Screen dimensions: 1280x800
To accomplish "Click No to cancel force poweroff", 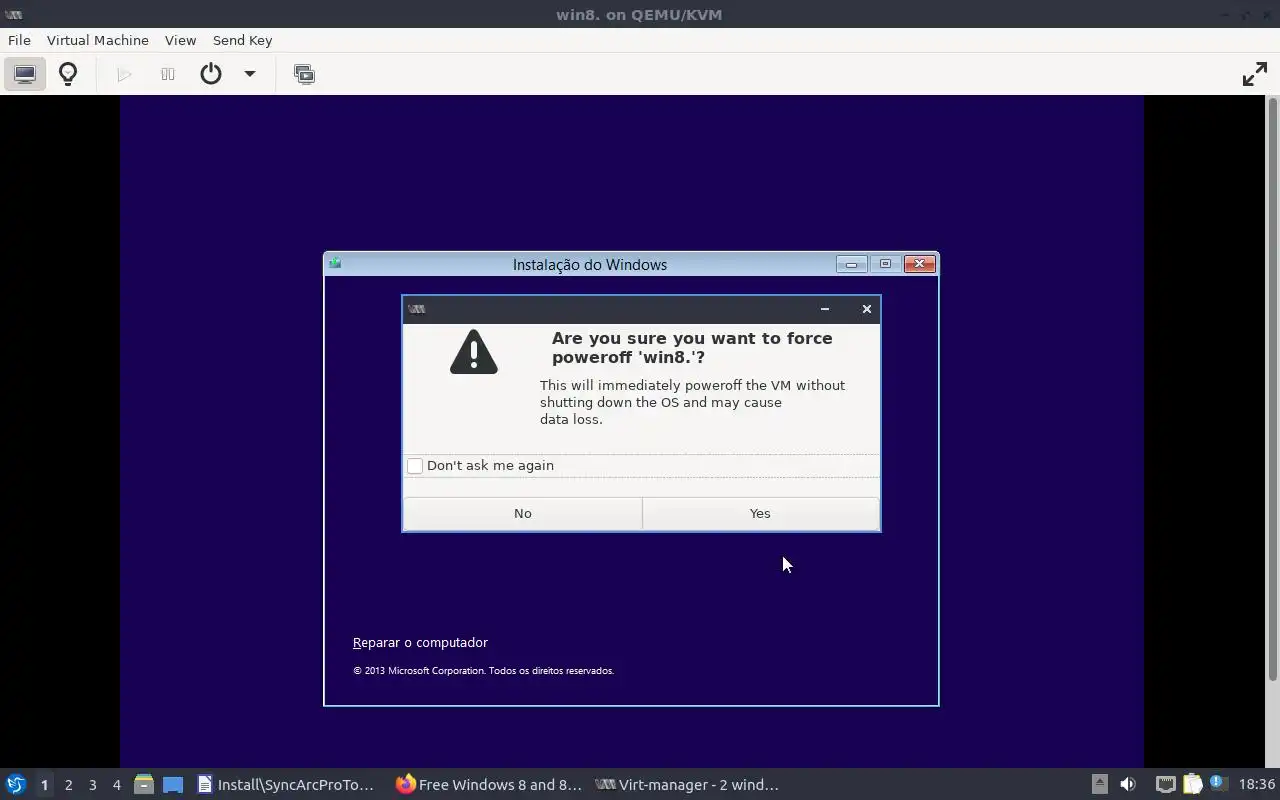I will tap(522, 513).
